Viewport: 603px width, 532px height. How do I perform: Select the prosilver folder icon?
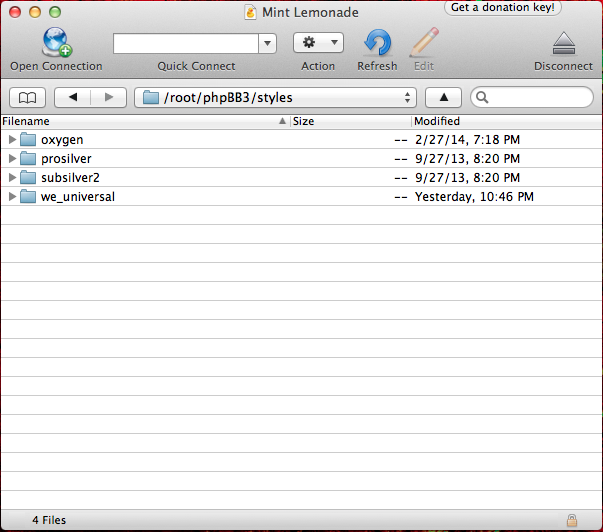click(x=28, y=158)
